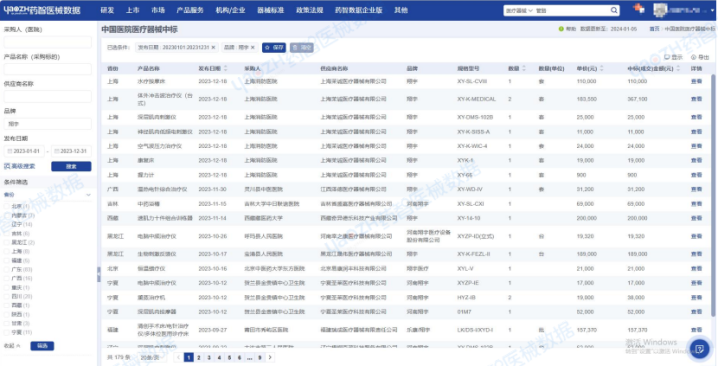Click the 采购人 (医院) input field
The width and height of the screenshot is (718, 366).
click(x=48, y=42)
